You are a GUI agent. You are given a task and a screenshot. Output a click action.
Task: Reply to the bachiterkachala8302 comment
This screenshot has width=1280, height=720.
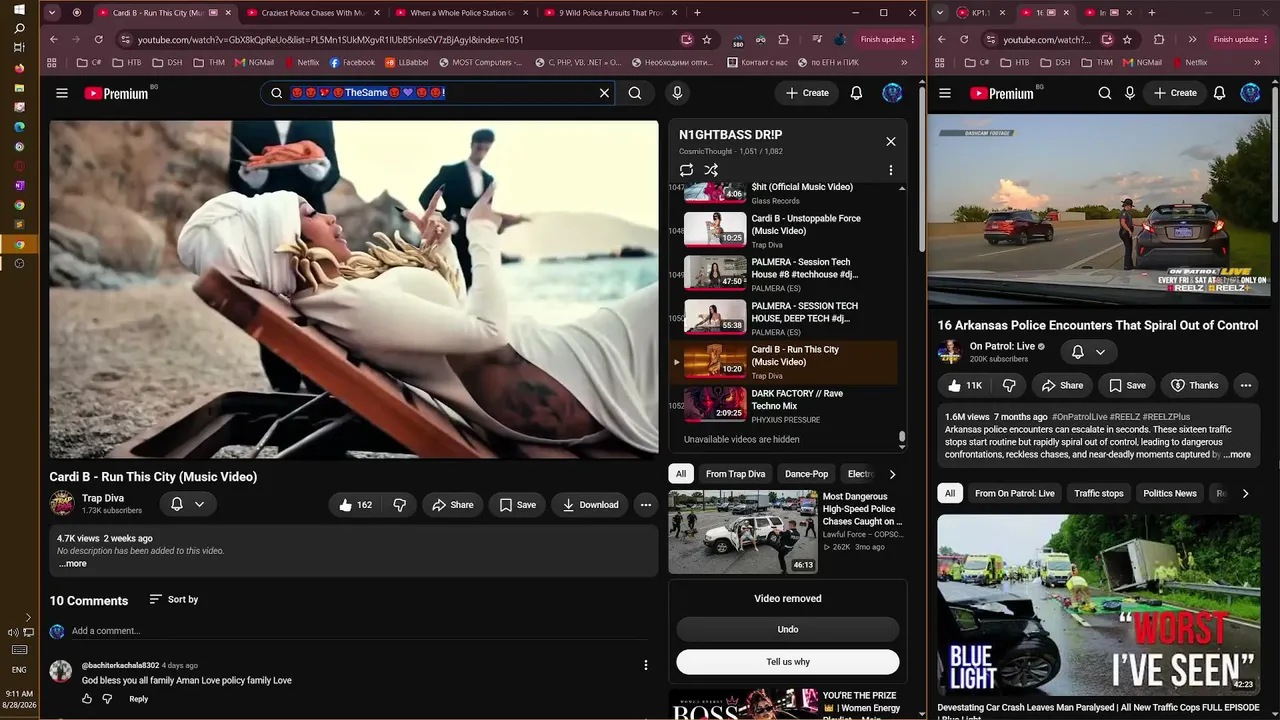[138, 699]
